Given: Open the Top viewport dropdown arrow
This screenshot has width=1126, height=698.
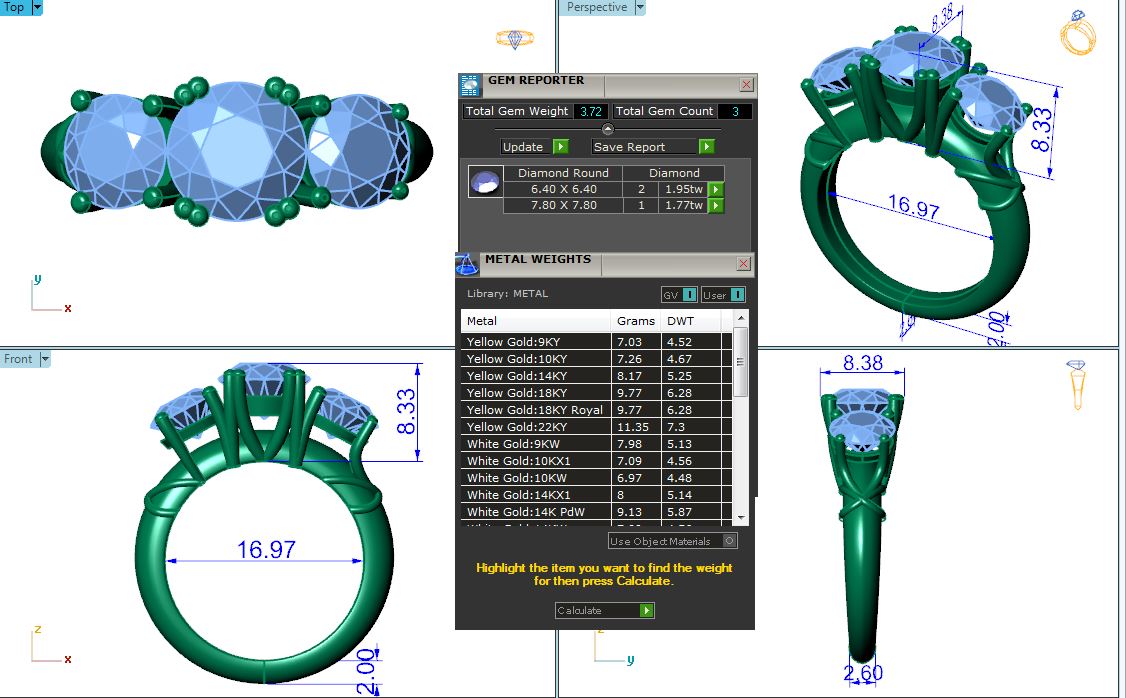Looking at the screenshot, I should pos(37,7).
